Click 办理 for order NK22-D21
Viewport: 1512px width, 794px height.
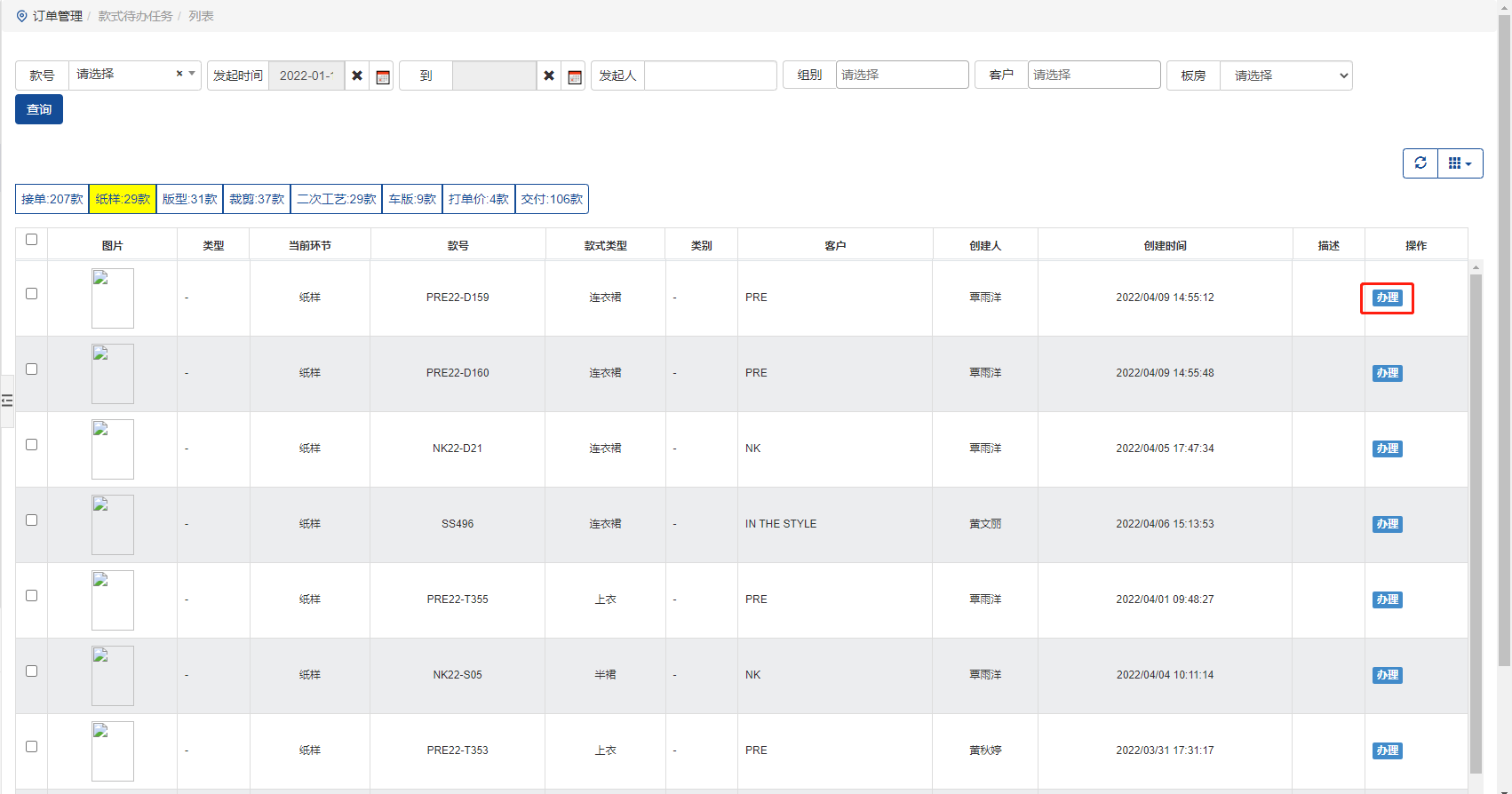[1387, 449]
